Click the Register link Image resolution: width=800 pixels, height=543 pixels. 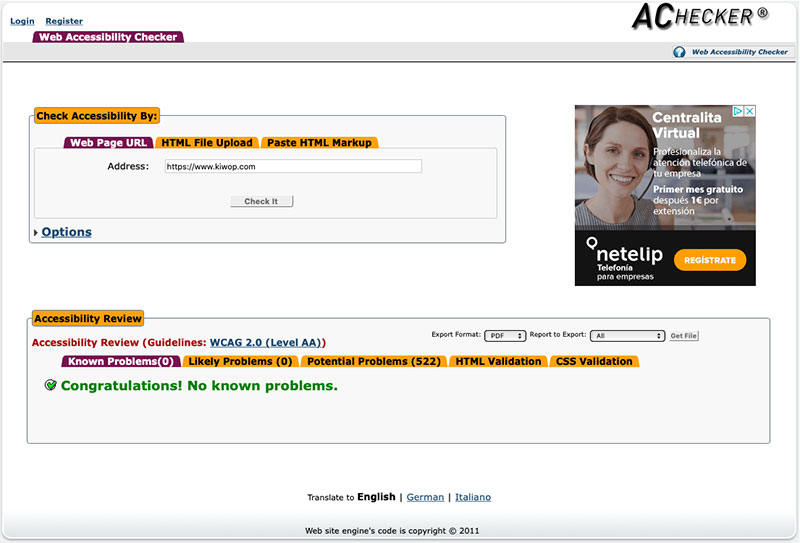coord(64,21)
